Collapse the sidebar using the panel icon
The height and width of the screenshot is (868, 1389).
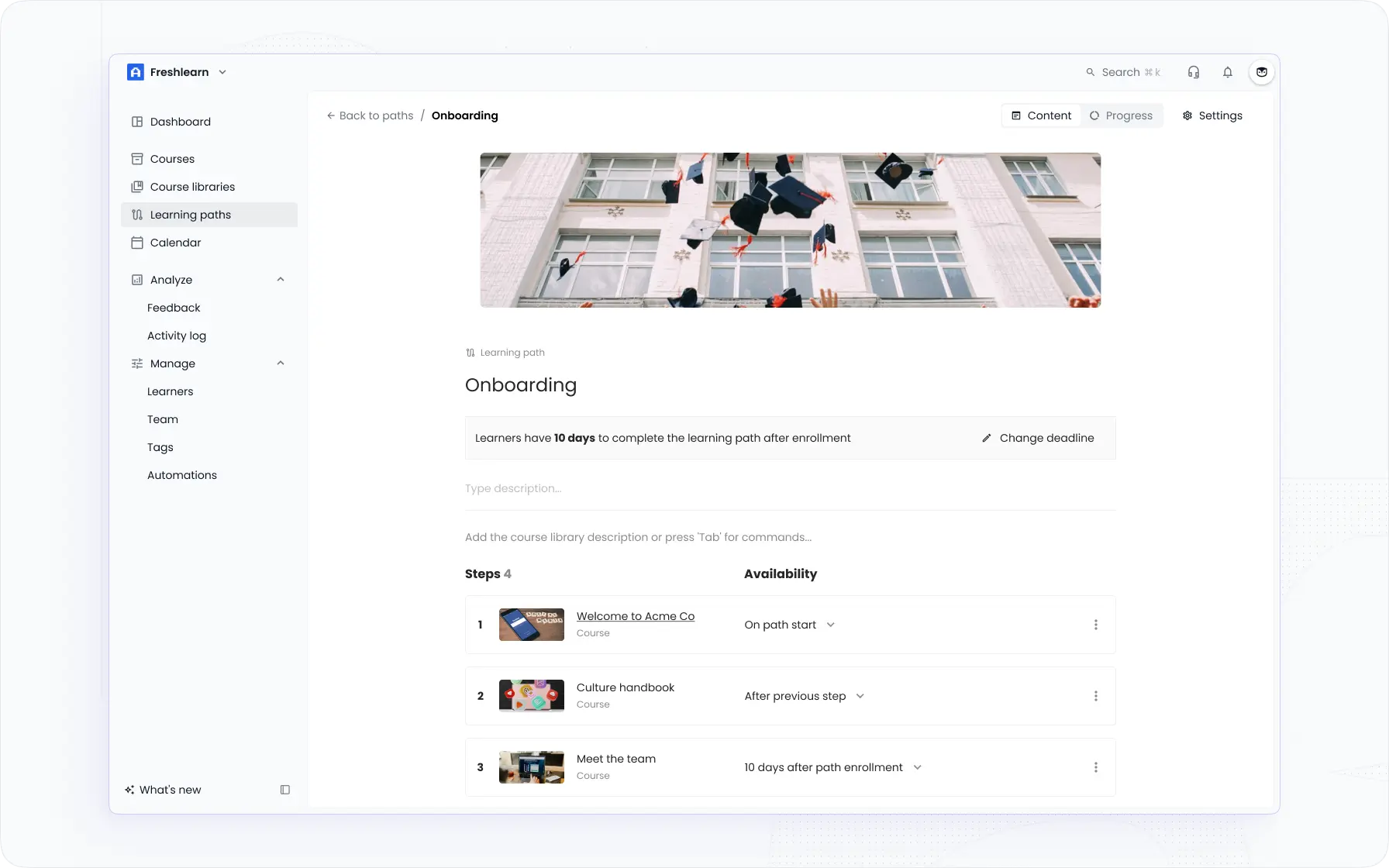point(284,789)
